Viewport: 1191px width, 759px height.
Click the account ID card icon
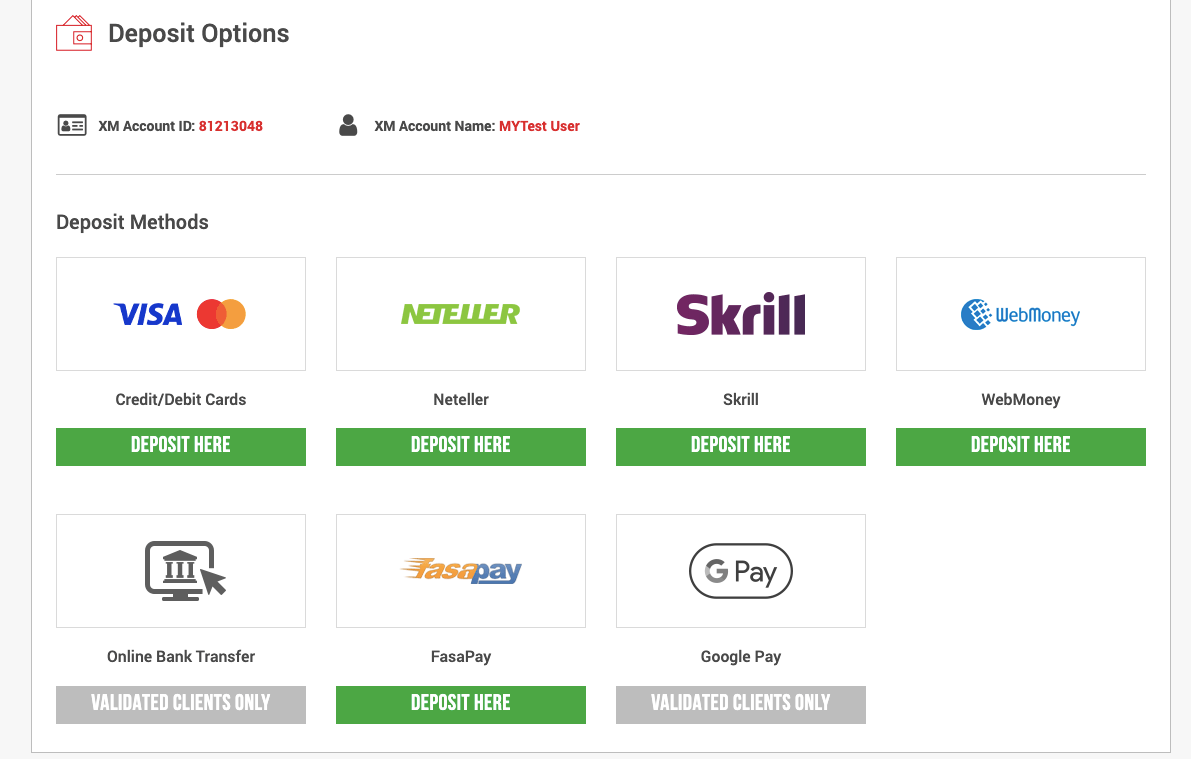72,125
